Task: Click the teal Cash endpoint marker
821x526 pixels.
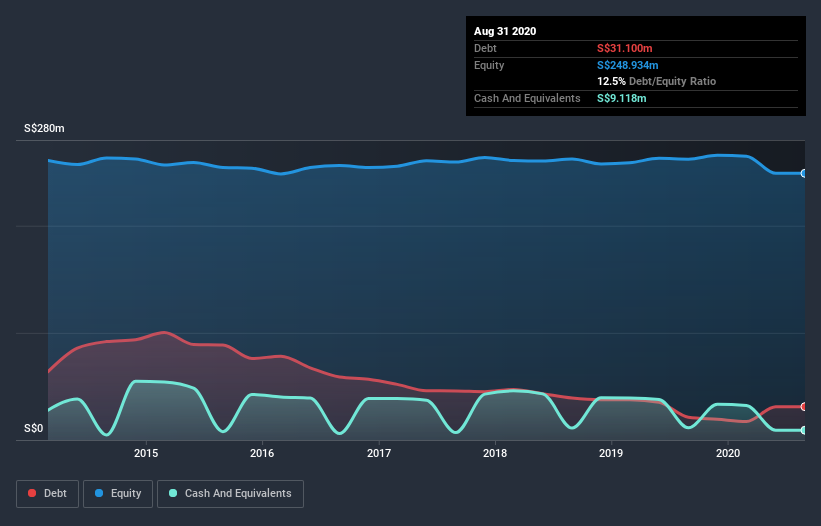Action: tap(804, 430)
